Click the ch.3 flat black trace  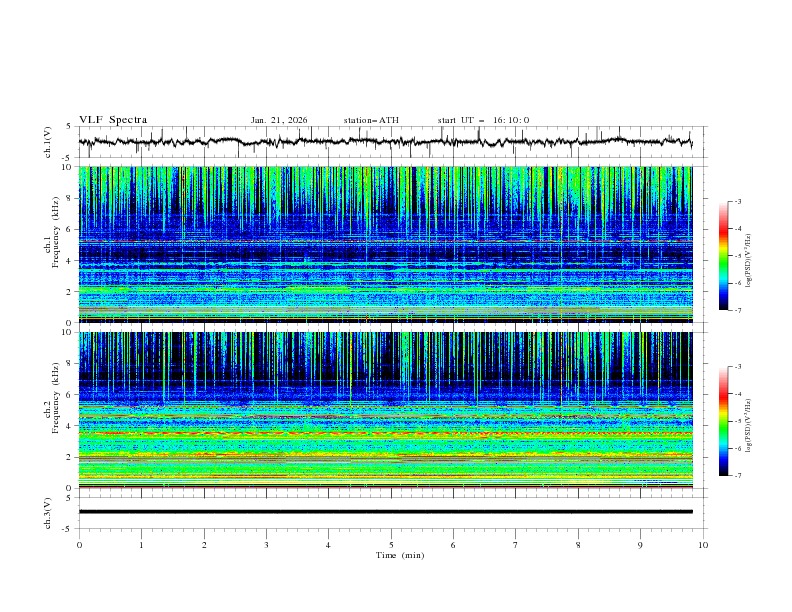click(386, 512)
